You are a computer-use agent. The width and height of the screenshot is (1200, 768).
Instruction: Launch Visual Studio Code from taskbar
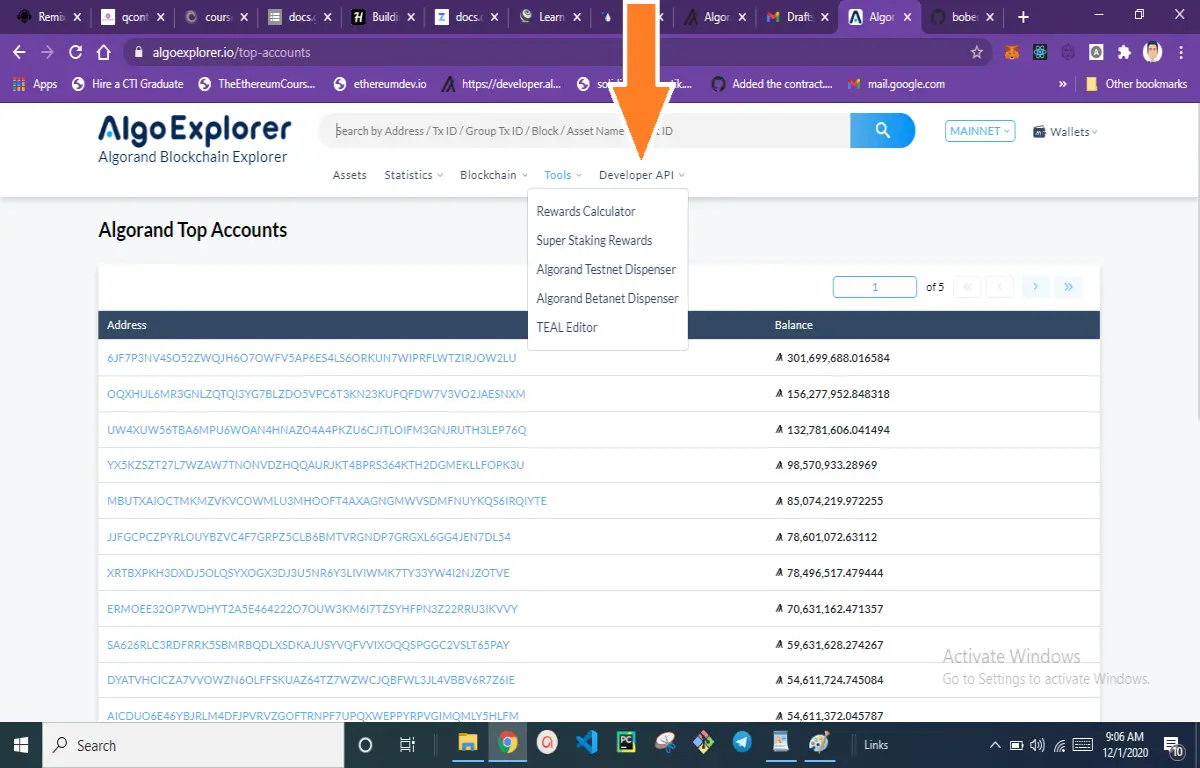[x=587, y=744]
